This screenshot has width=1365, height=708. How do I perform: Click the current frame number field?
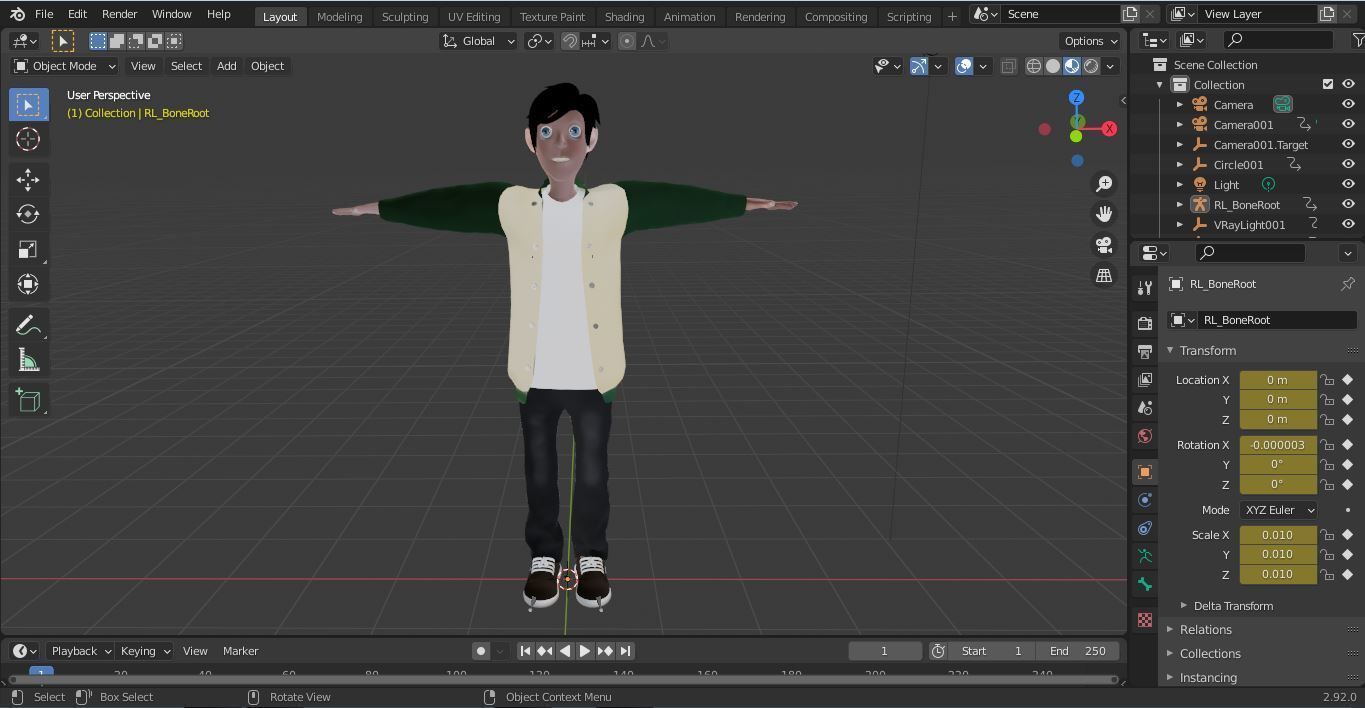(x=884, y=651)
